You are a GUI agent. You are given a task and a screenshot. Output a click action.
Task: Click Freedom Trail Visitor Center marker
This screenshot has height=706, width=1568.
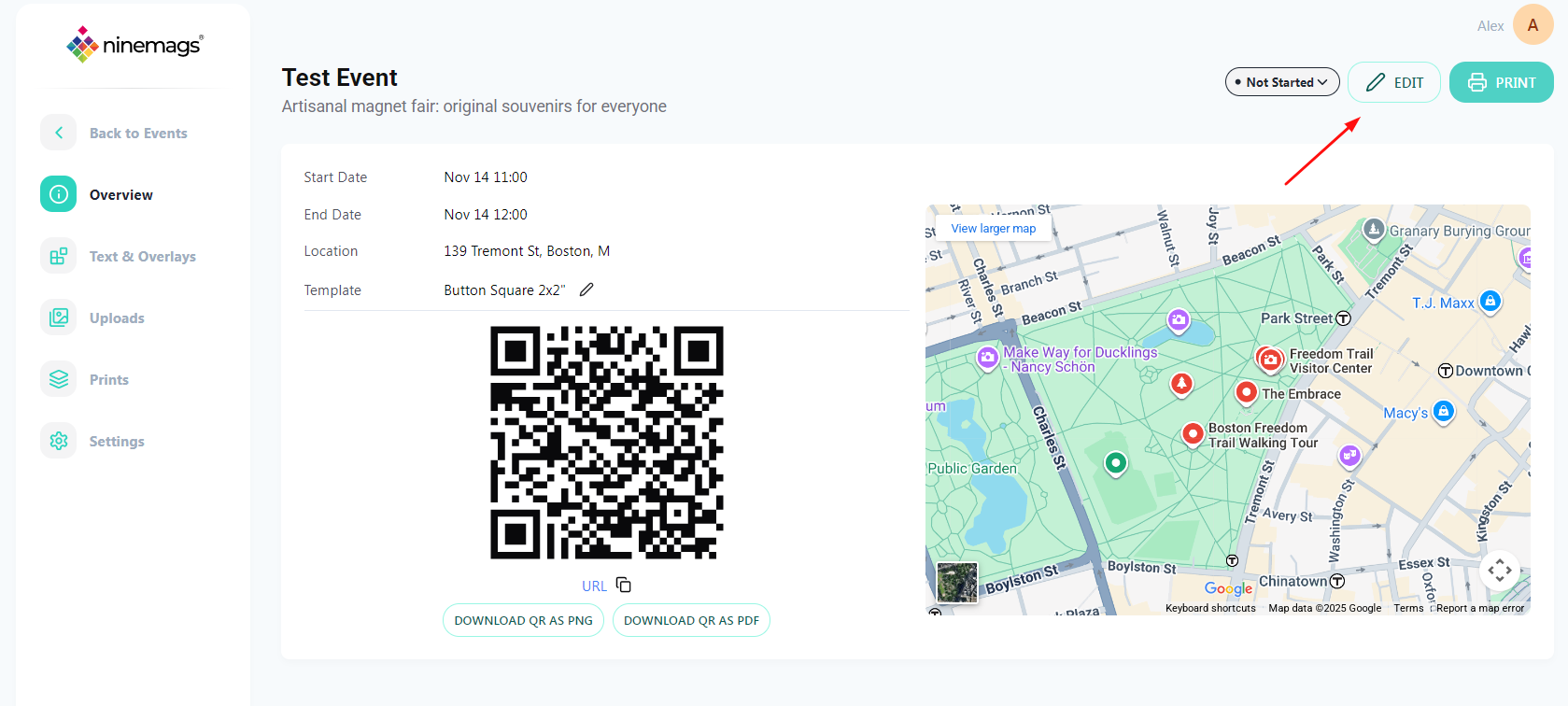click(x=1270, y=360)
